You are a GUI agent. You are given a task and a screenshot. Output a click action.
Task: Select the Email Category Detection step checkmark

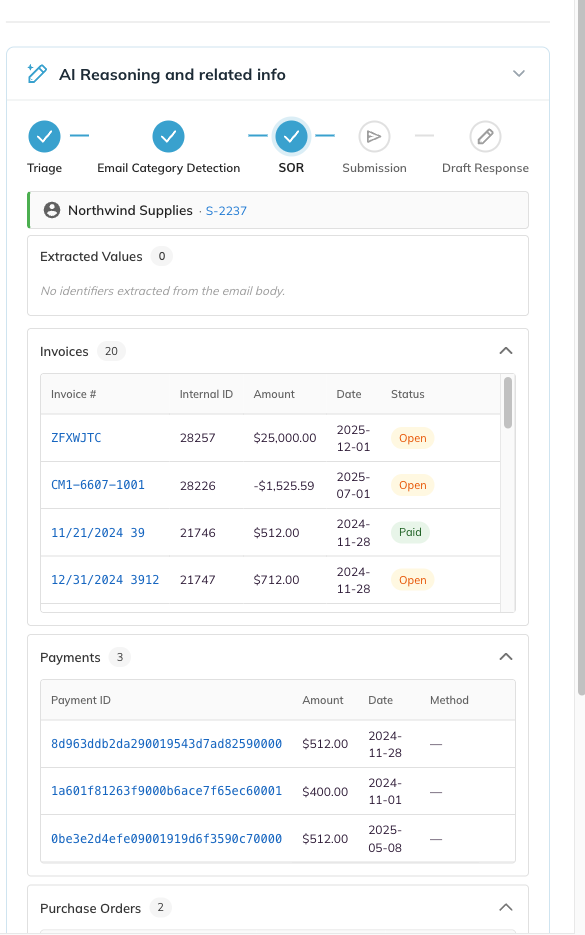[168, 137]
